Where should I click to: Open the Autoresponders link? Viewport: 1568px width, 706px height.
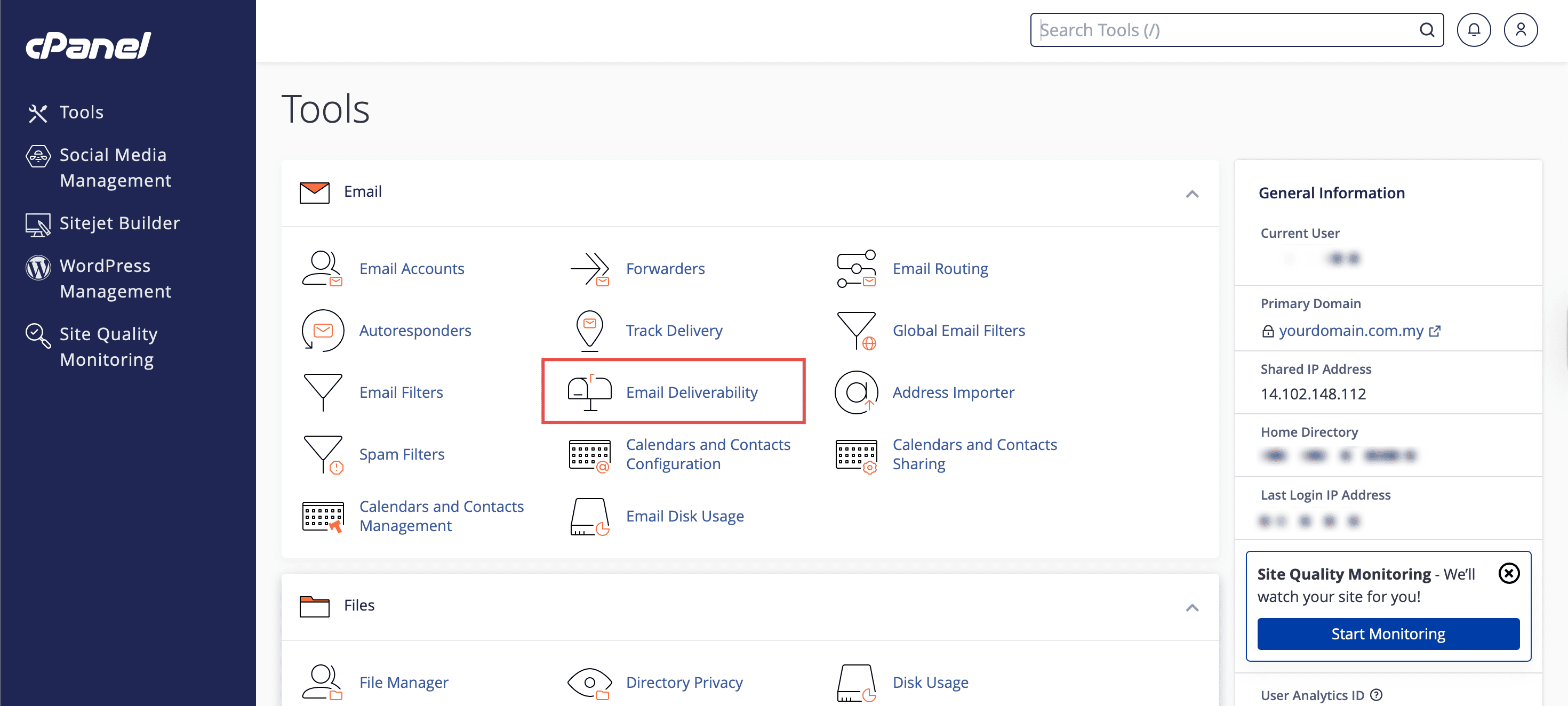coord(415,331)
